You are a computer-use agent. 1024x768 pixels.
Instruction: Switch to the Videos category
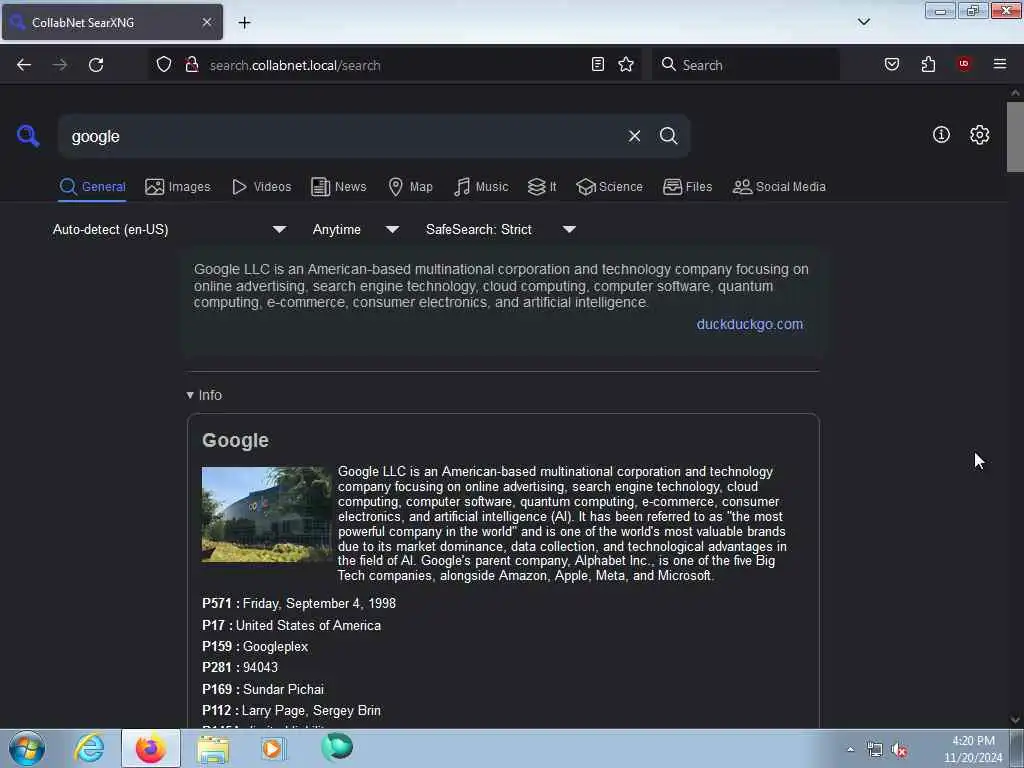261,187
